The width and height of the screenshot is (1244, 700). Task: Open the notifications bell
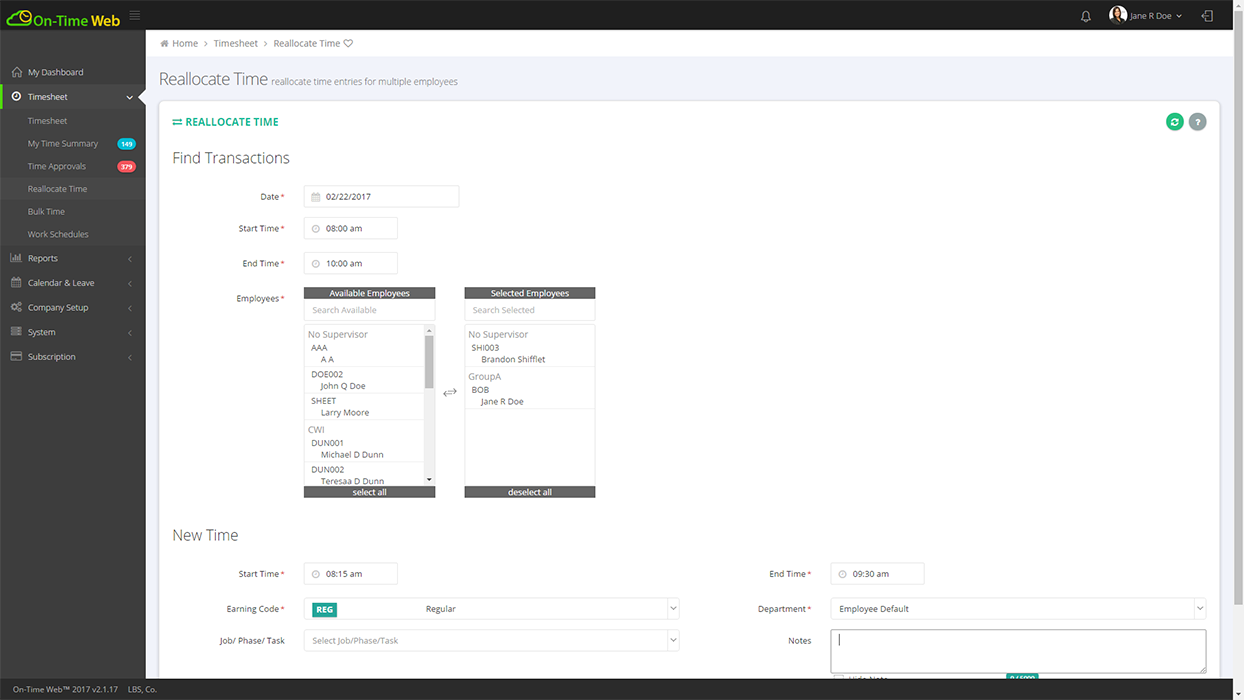tap(1085, 15)
